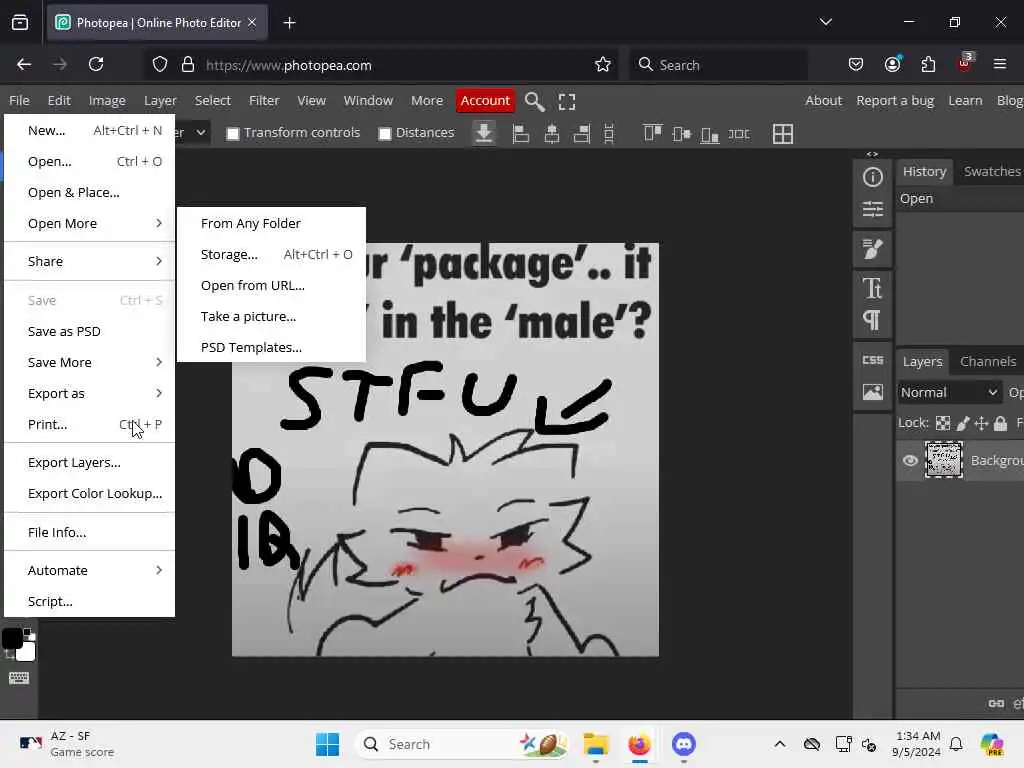The width and height of the screenshot is (1024, 768).
Task: Expand the Save More submenu
Action: point(89,362)
